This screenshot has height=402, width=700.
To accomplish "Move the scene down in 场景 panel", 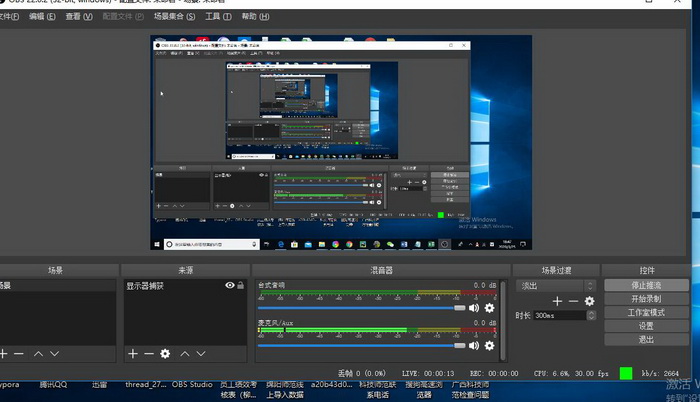I will point(54,354).
